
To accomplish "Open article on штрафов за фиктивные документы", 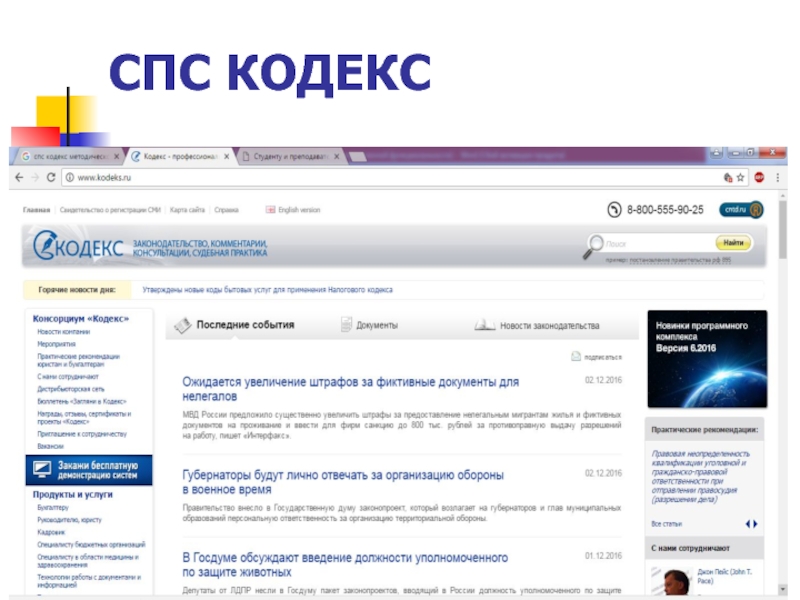I will pos(351,389).
